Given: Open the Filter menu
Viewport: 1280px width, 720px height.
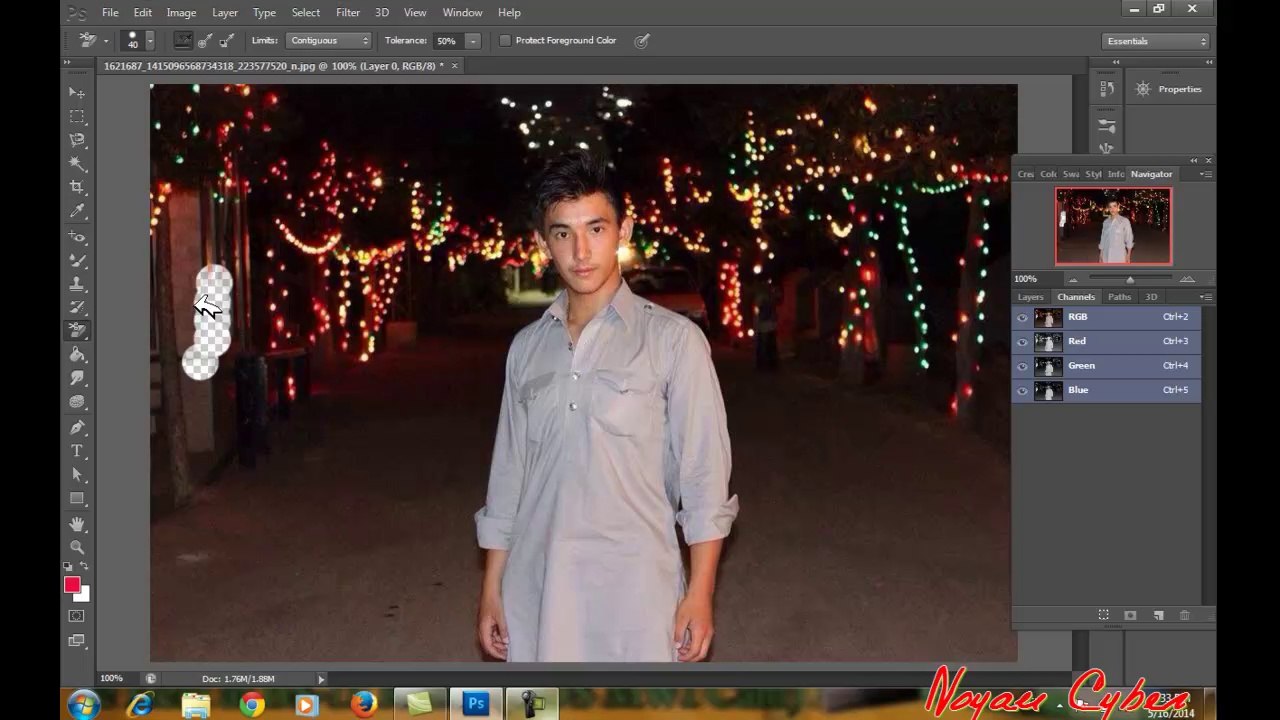Looking at the screenshot, I should pos(348,12).
